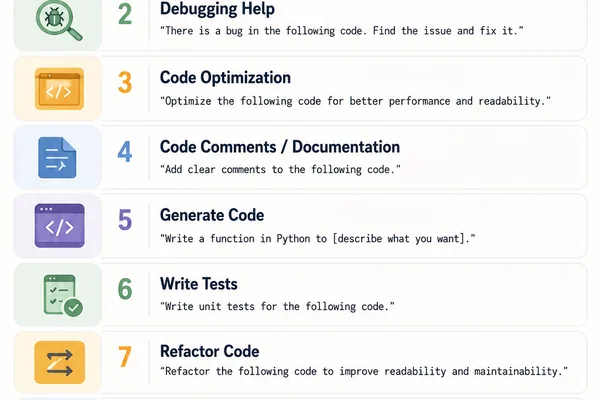Click the green number 6

pos(125,289)
